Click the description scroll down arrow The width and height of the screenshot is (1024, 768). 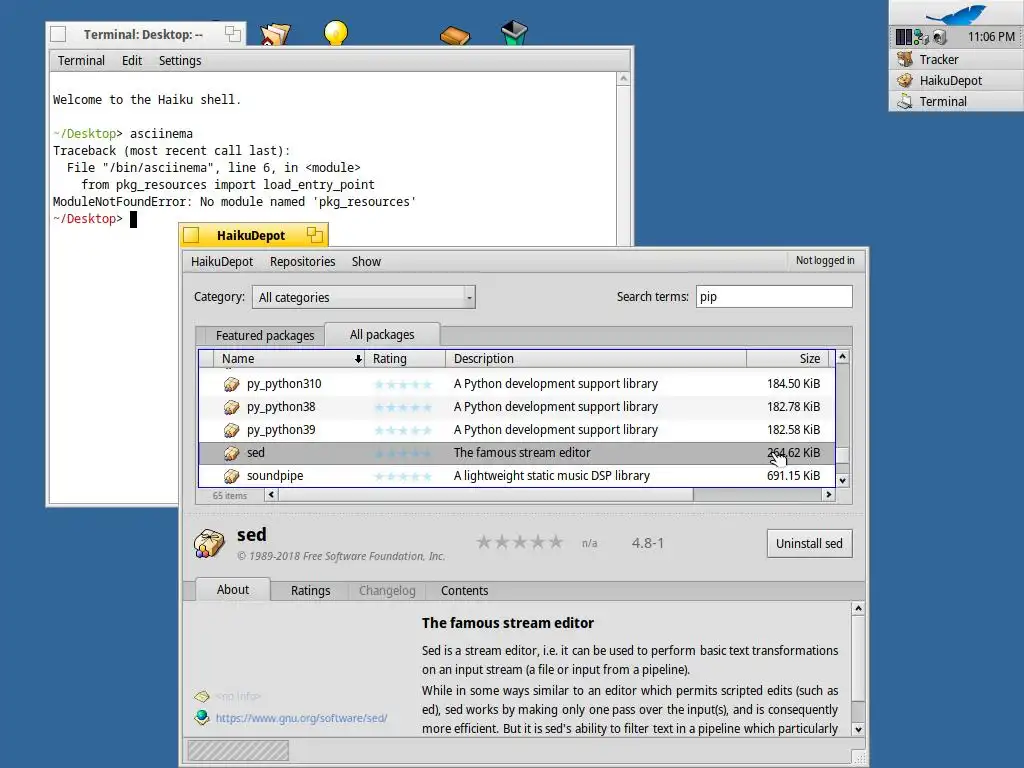tap(858, 729)
